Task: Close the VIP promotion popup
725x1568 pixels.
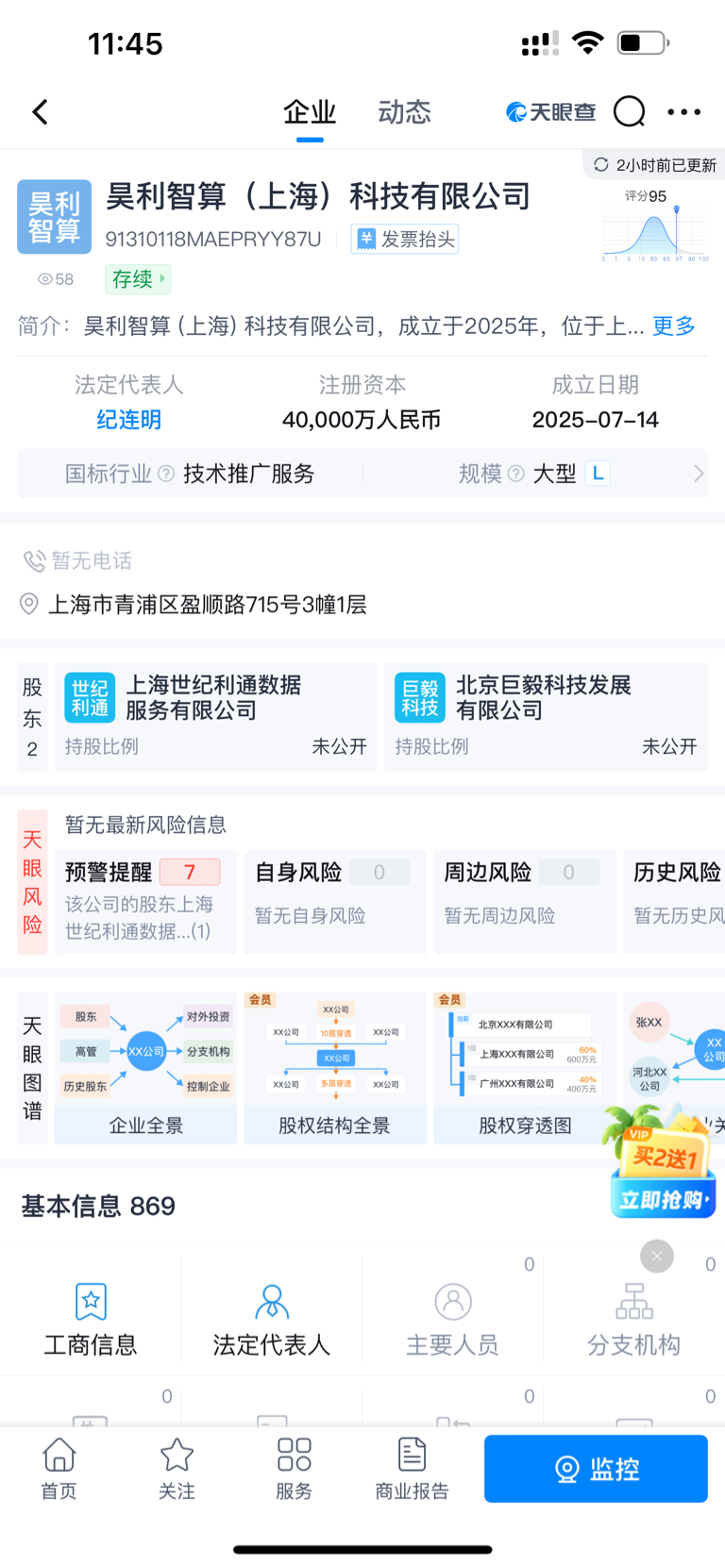Action: tap(657, 1257)
